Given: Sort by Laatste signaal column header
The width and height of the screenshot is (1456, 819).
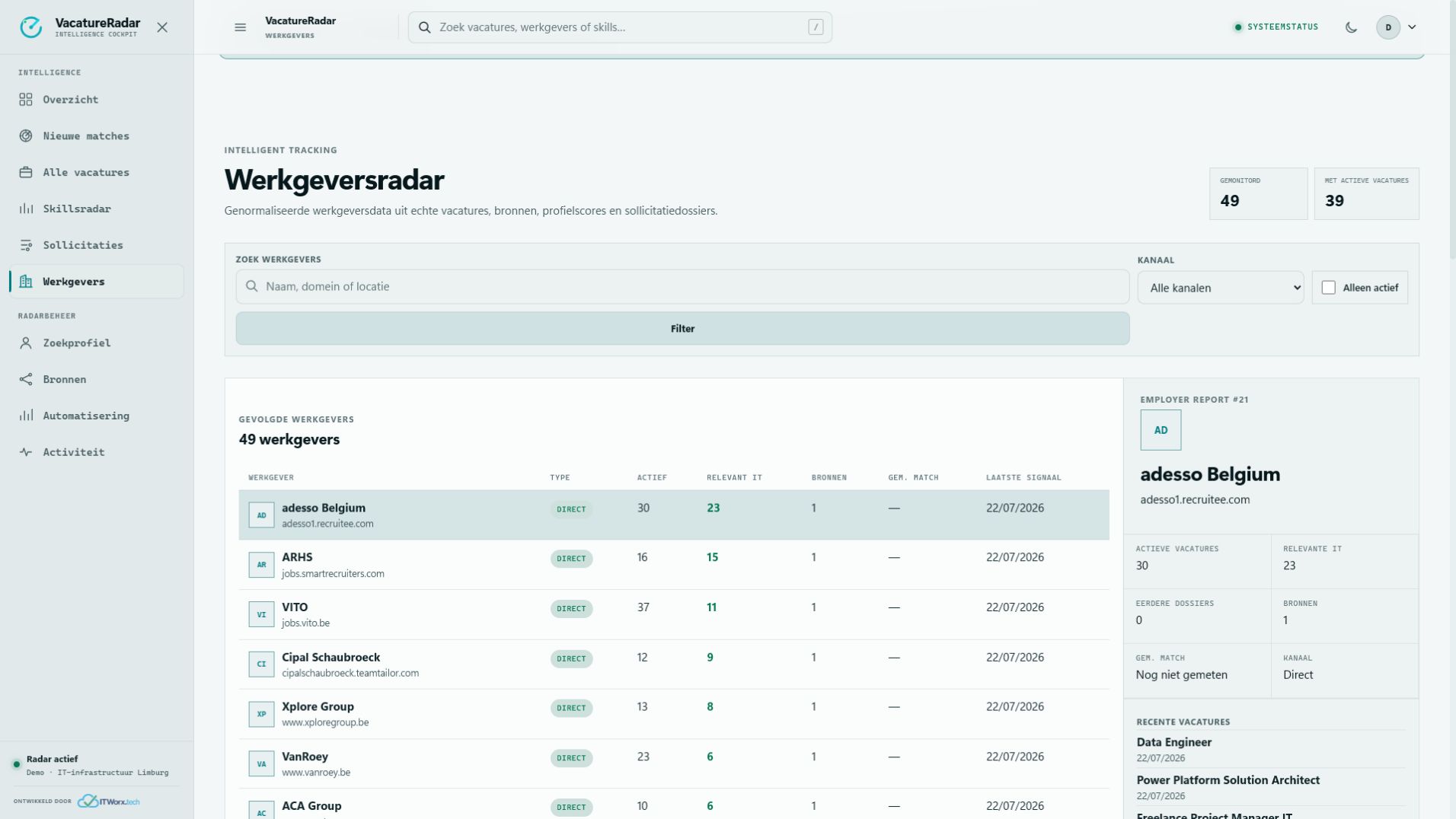Looking at the screenshot, I should pos(1023,478).
